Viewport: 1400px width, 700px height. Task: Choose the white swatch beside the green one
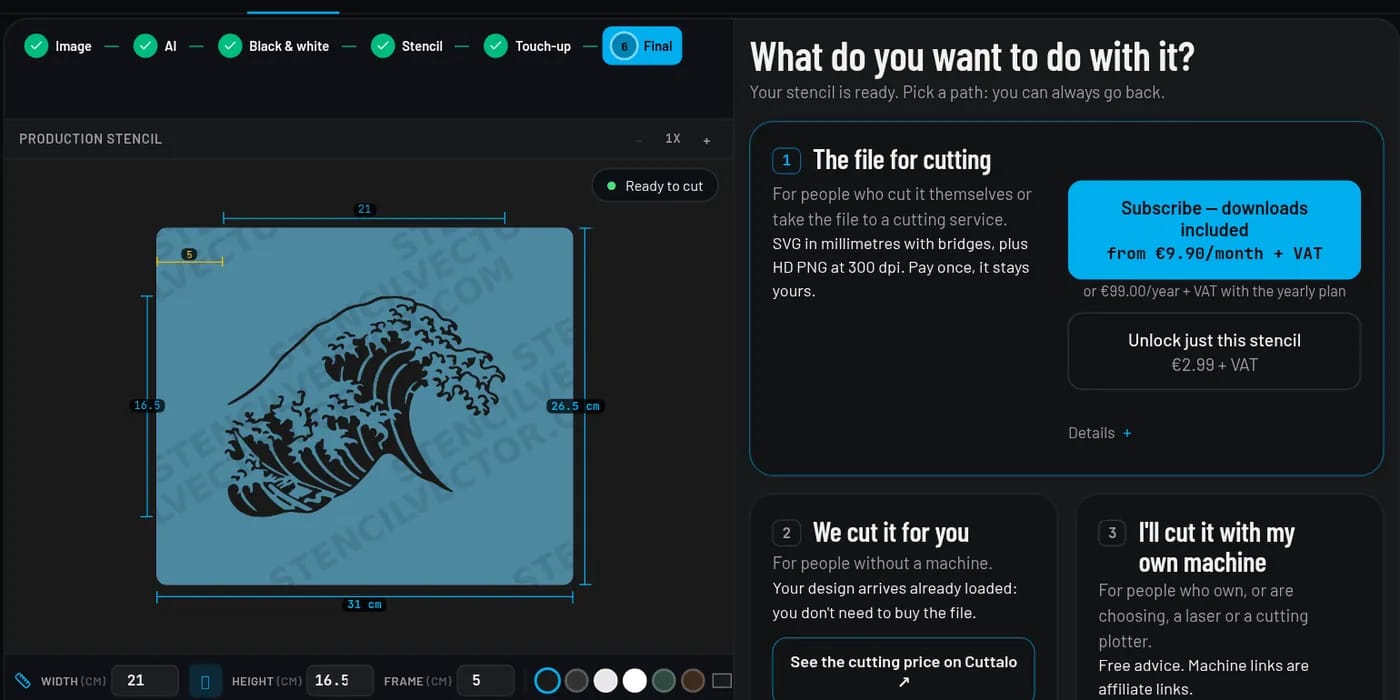(x=635, y=681)
